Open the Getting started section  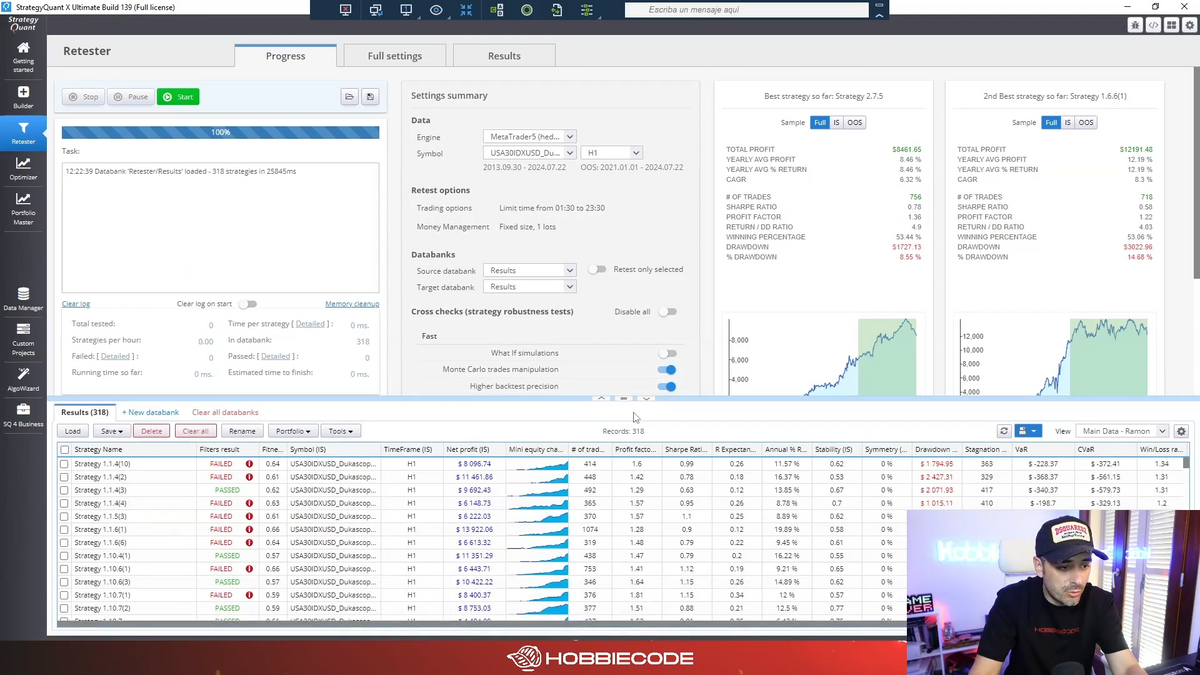23,55
